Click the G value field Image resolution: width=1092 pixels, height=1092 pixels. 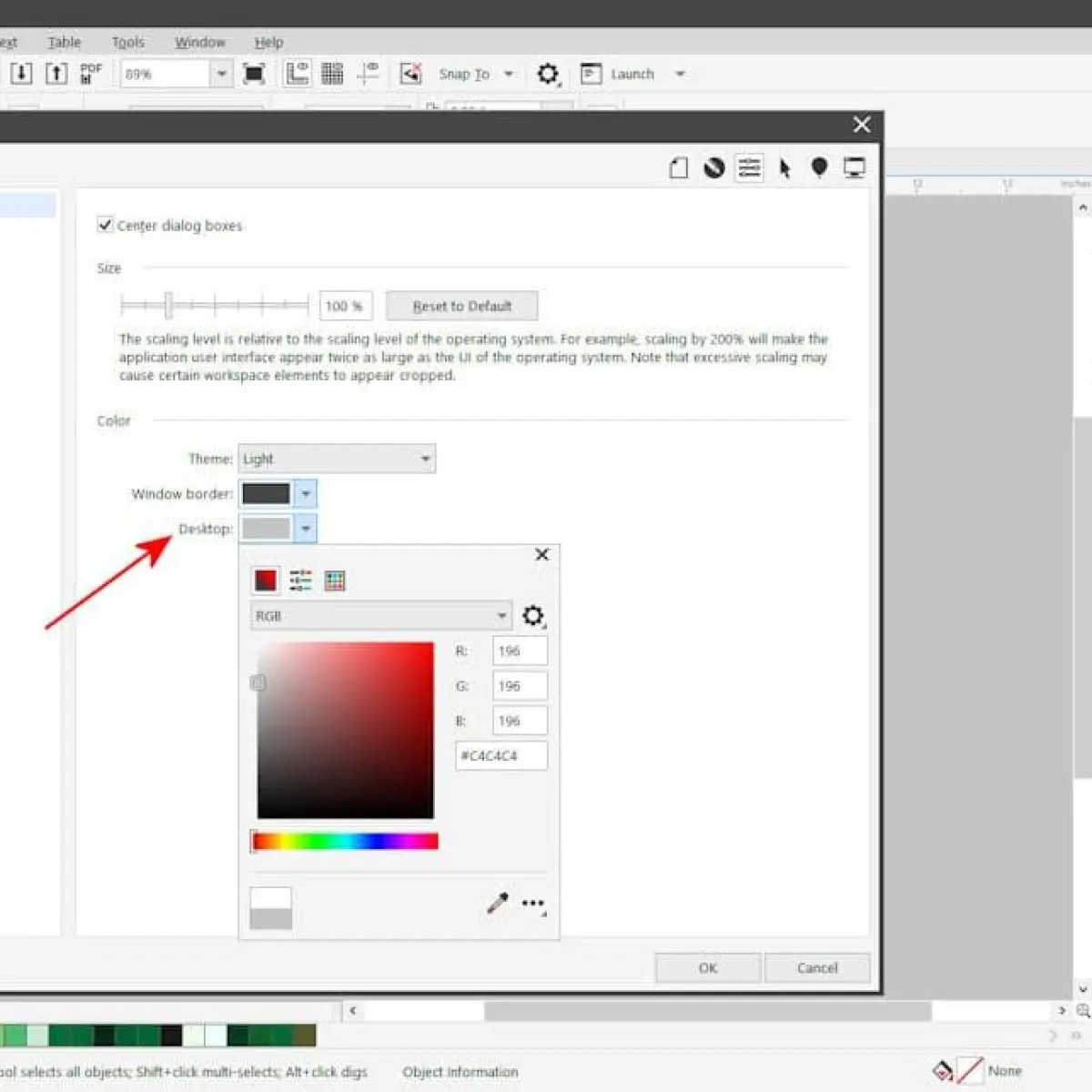click(x=520, y=685)
